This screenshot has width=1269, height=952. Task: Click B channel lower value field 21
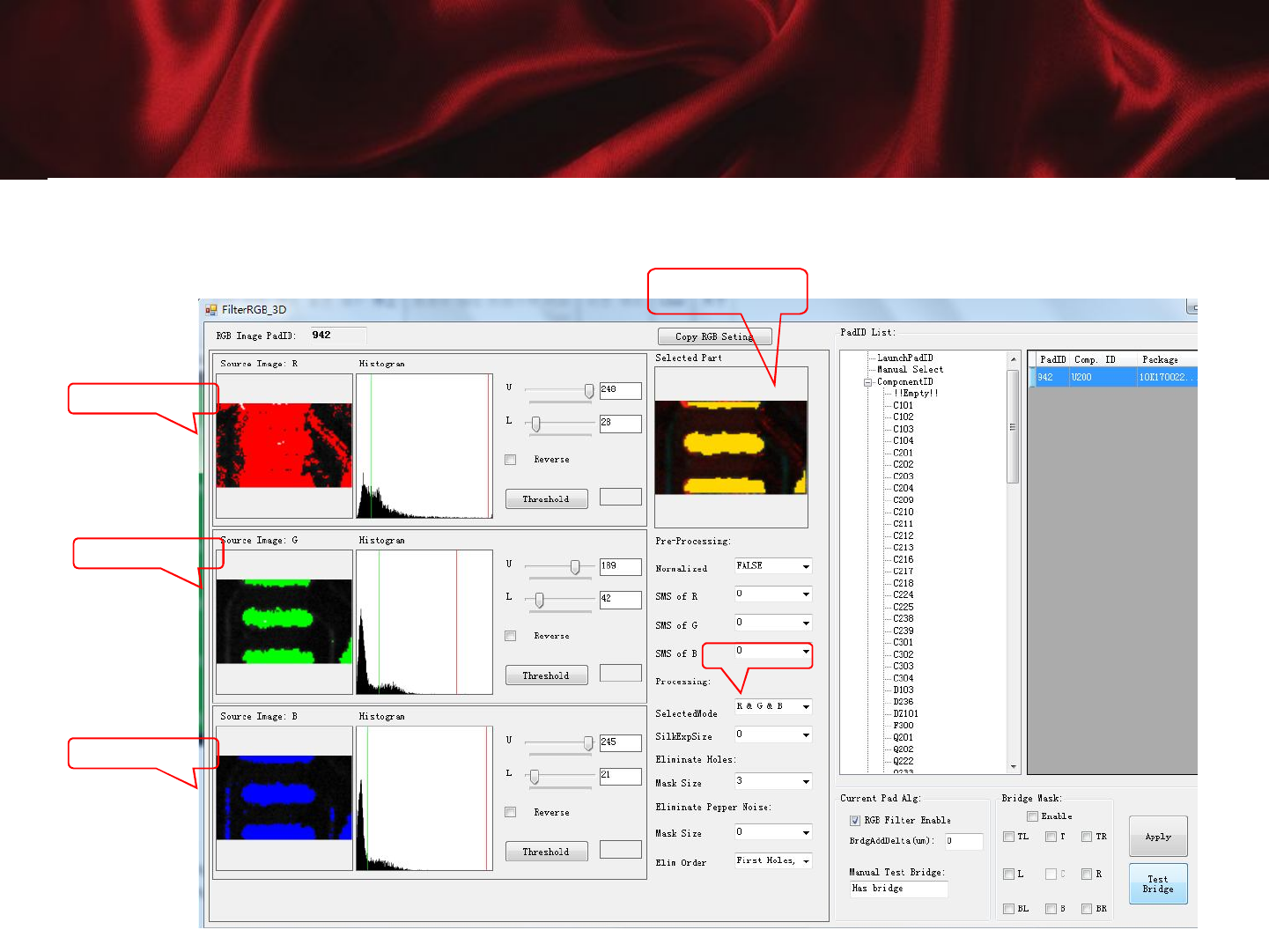[x=620, y=776]
